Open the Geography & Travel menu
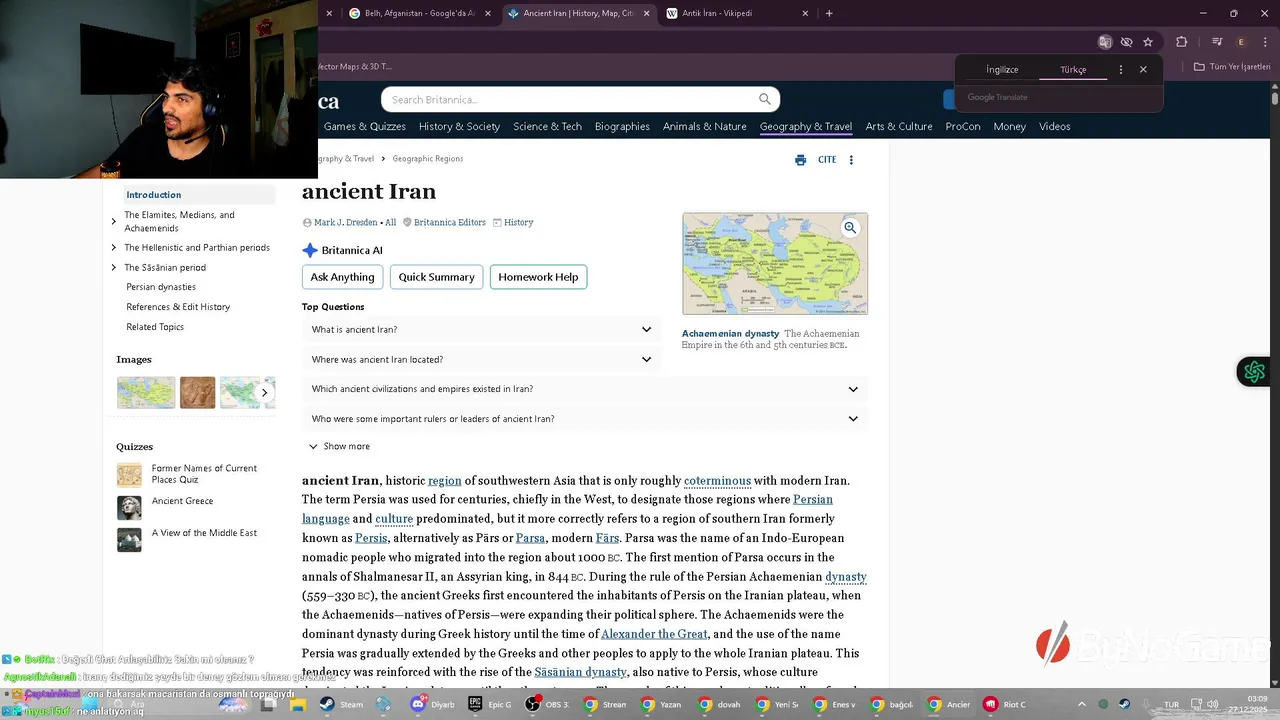This screenshot has height=720, width=1280. (x=806, y=126)
